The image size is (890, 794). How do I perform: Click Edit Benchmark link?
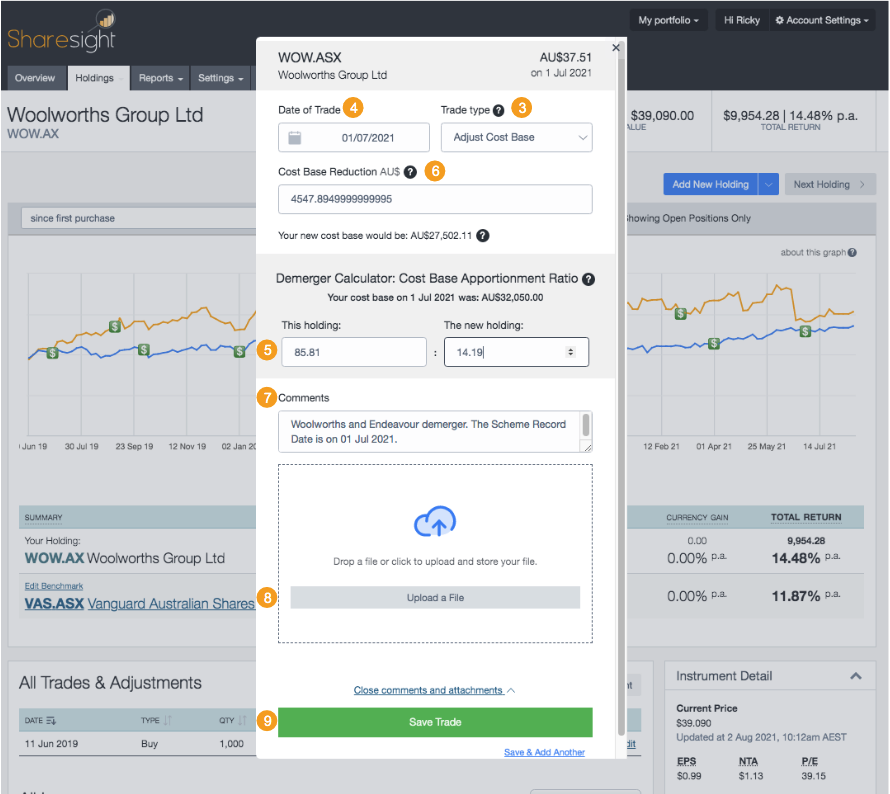pos(54,586)
